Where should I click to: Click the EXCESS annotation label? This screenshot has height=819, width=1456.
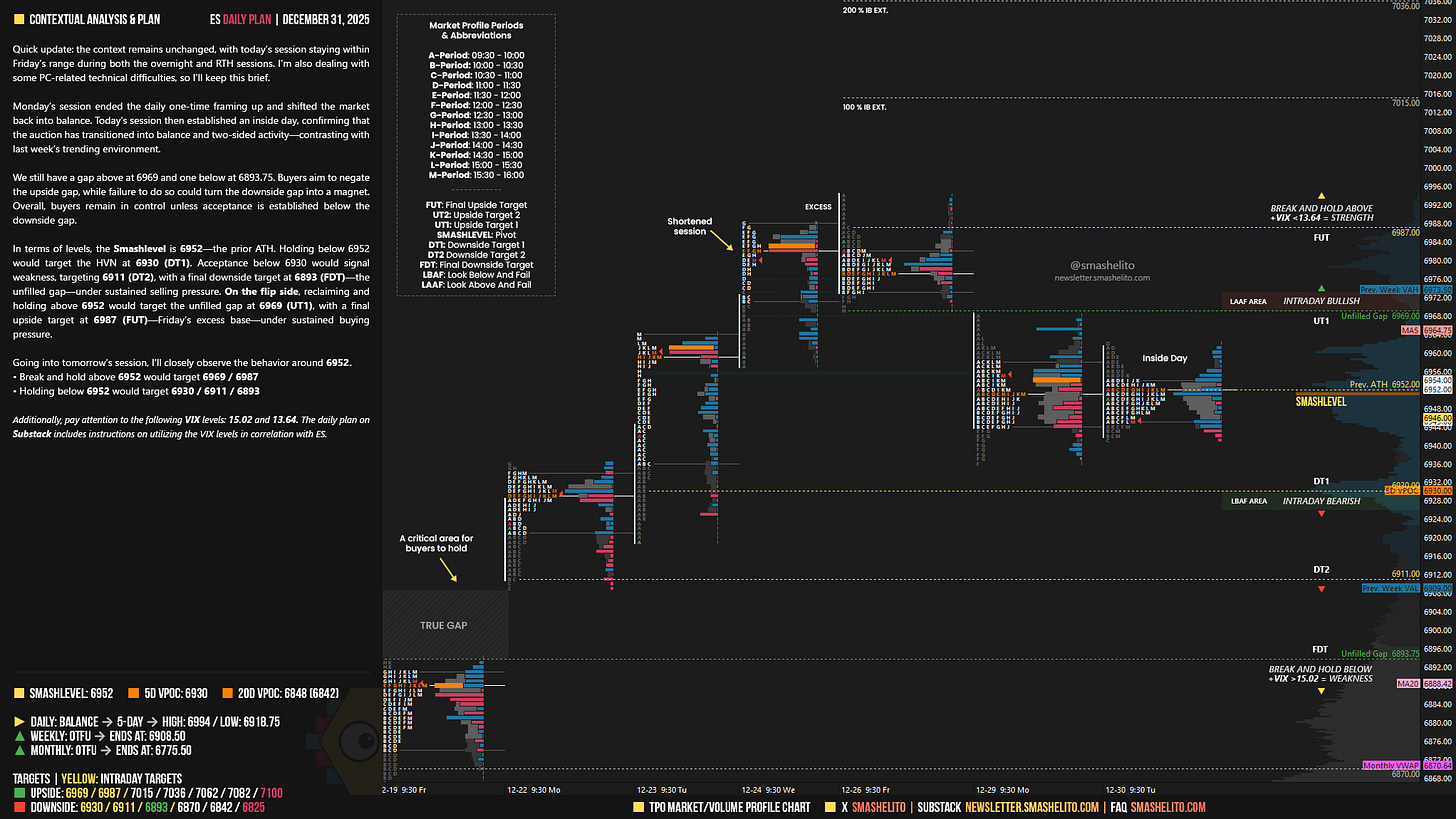(x=818, y=207)
